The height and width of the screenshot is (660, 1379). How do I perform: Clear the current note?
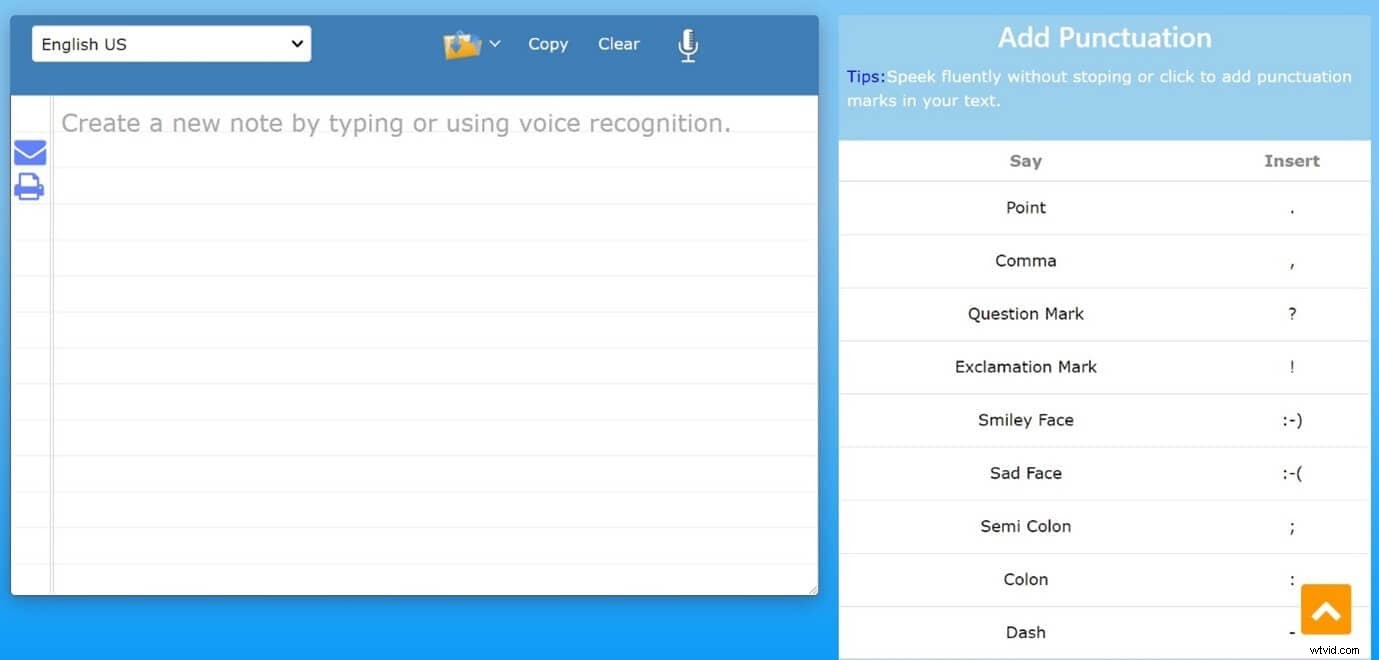click(618, 44)
